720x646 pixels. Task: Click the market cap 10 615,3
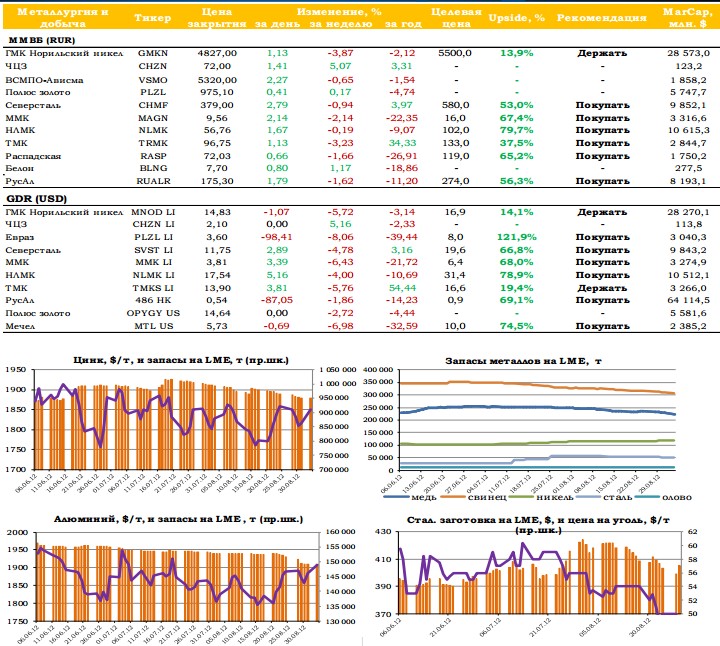tap(688, 130)
